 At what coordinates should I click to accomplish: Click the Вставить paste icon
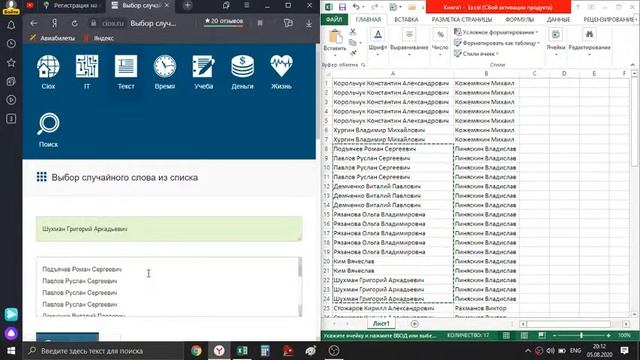(x=335, y=40)
